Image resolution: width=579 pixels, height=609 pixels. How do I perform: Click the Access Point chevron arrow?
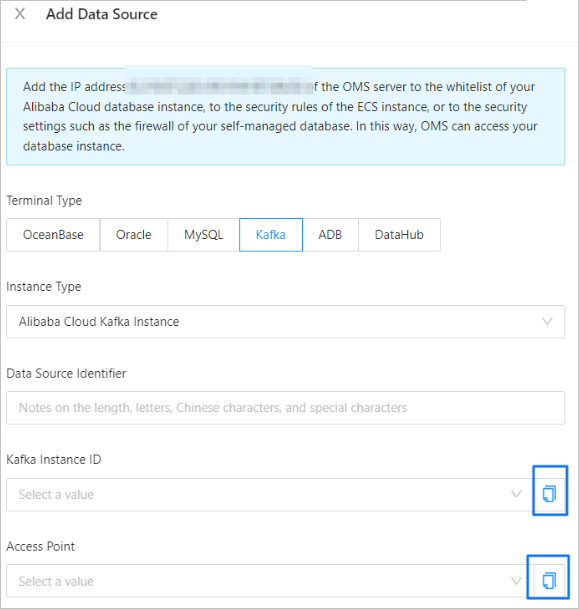point(516,581)
